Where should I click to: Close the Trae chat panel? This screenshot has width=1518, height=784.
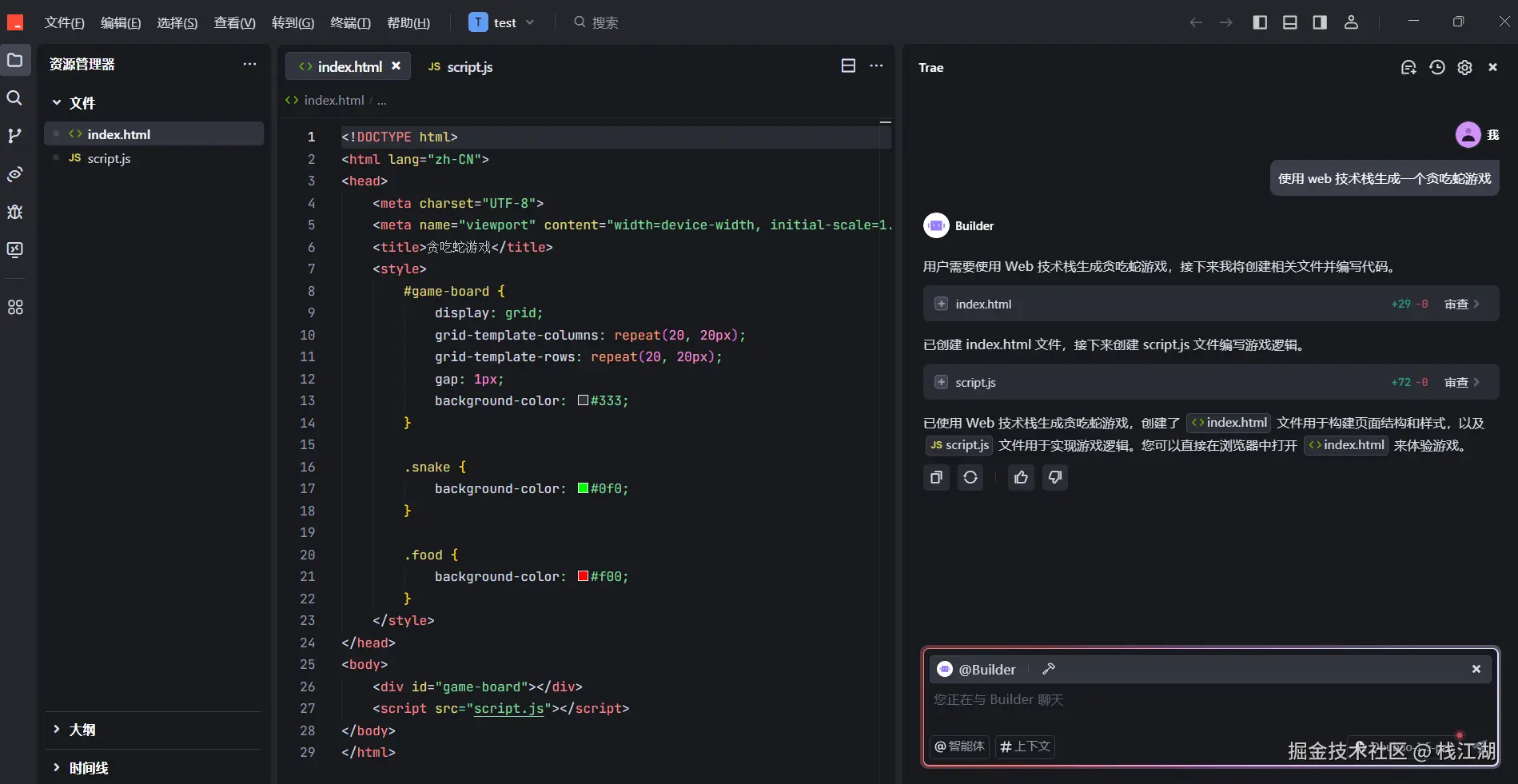1492,67
